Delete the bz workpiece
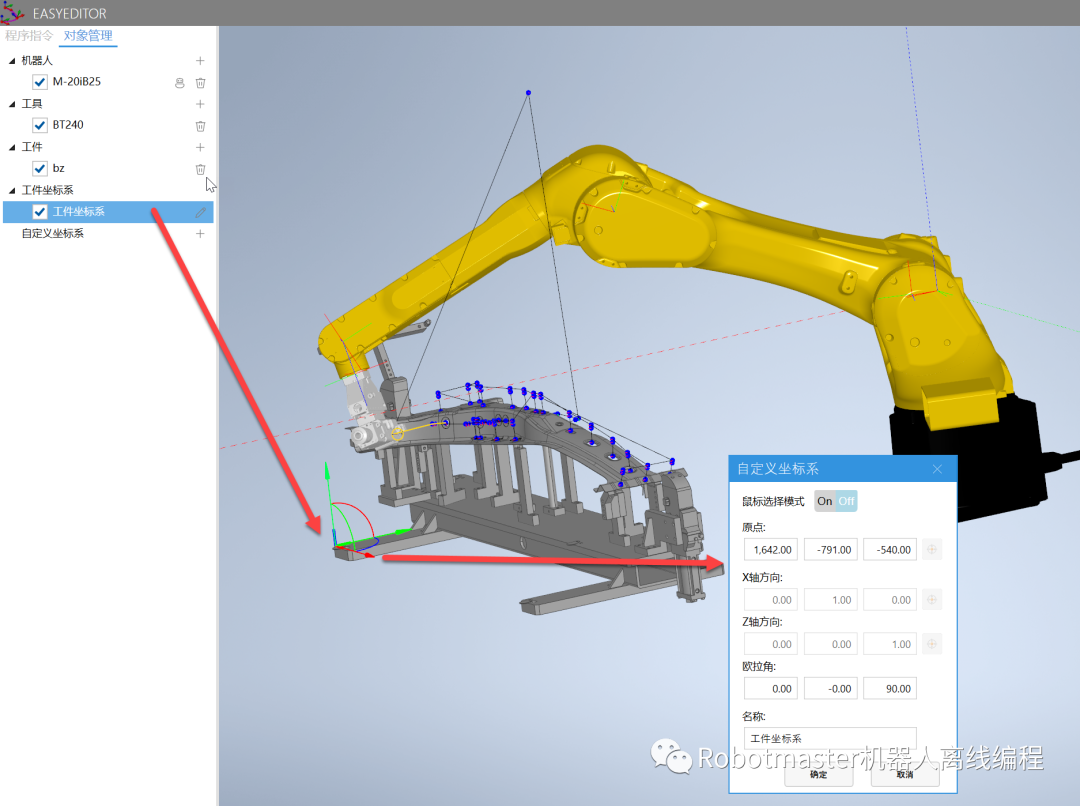The image size is (1080, 806). click(x=200, y=169)
